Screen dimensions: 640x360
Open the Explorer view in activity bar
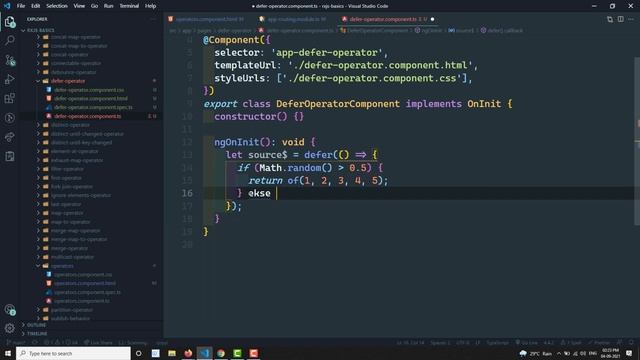coord(10,22)
